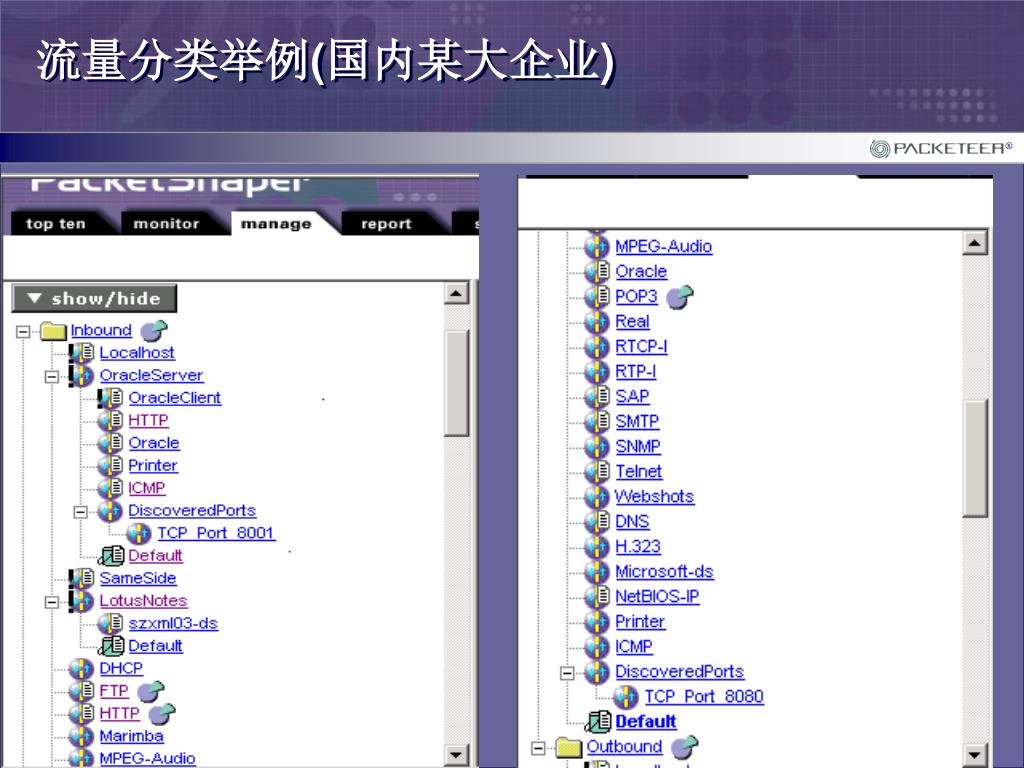Click the SameSide class icon
Image resolution: width=1024 pixels, height=768 pixels.
click(82, 578)
